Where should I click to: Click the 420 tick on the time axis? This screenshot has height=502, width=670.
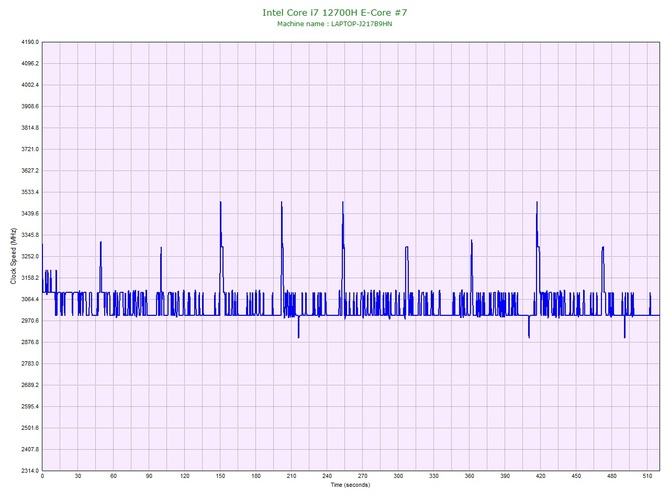(x=541, y=476)
